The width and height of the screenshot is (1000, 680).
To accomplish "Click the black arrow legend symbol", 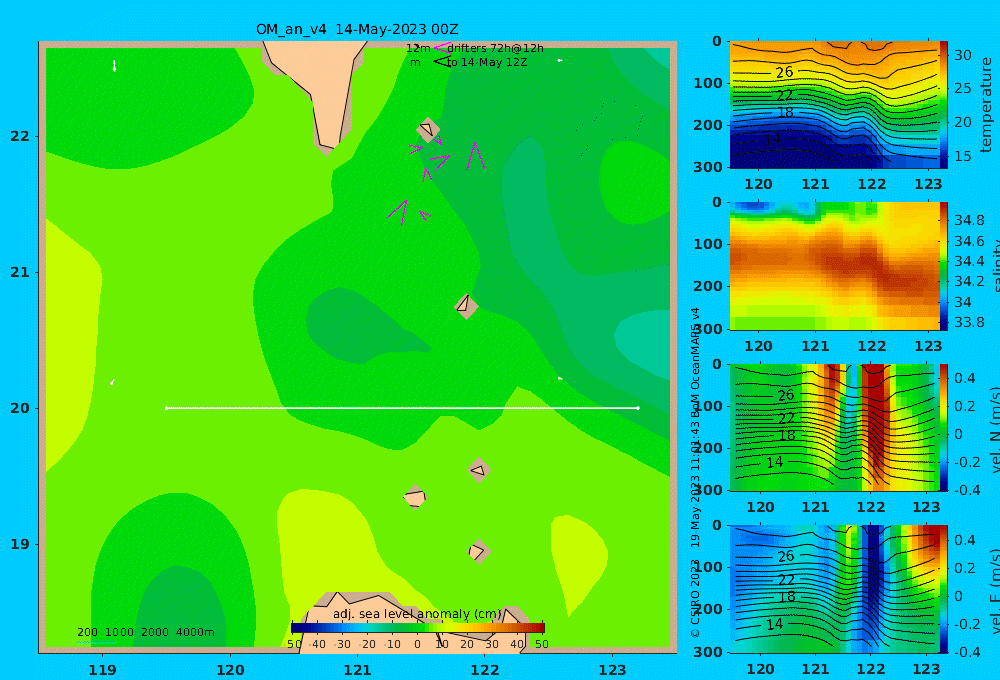I will tap(442, 62).
